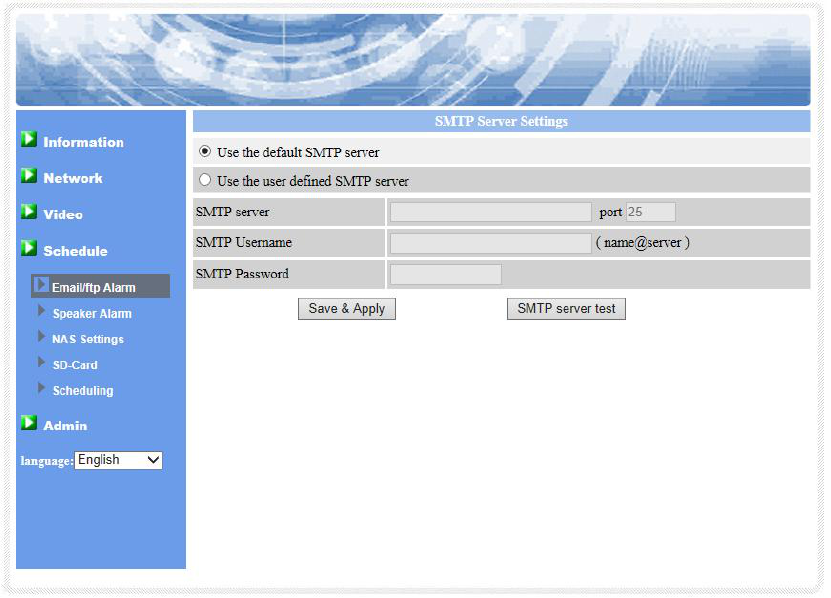Open the Admin menu

pos(65,426)
